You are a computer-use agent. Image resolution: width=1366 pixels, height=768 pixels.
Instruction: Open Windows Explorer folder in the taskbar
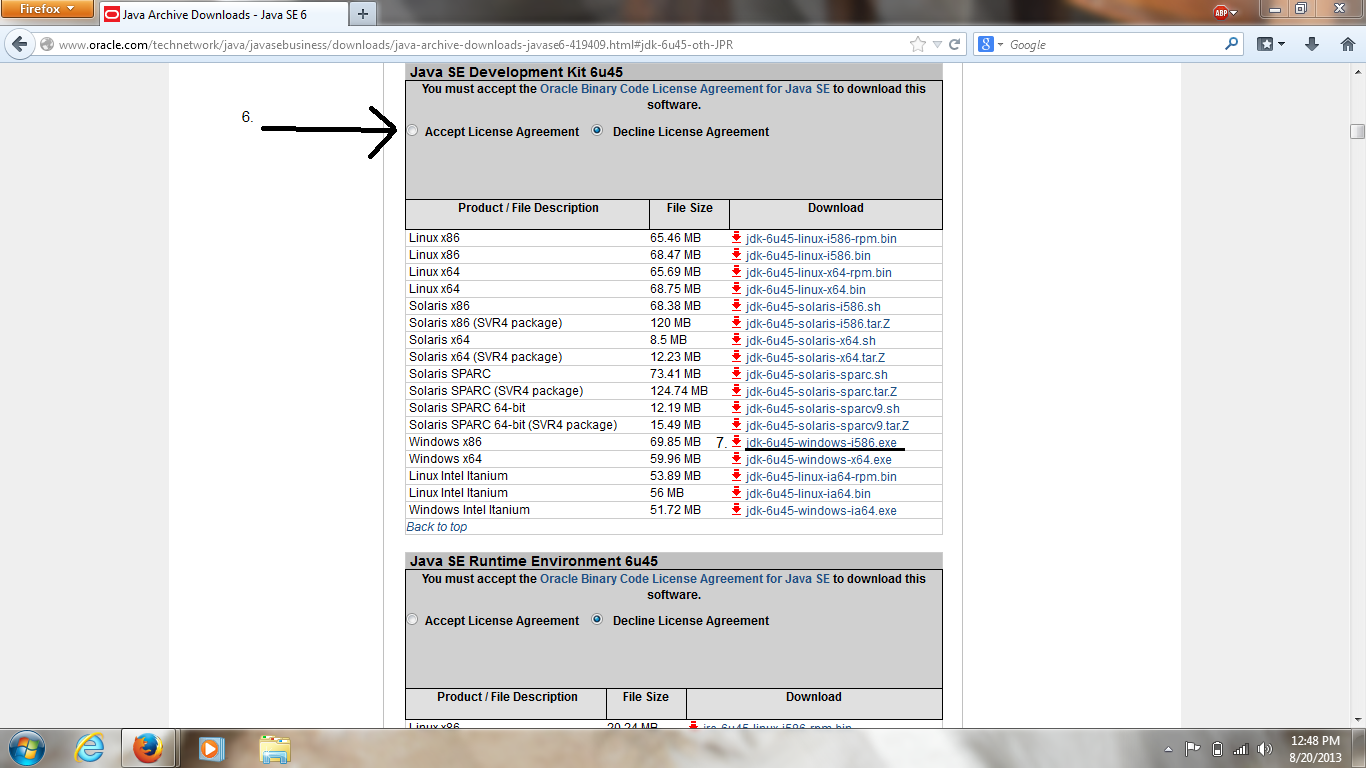click(274, 748)
